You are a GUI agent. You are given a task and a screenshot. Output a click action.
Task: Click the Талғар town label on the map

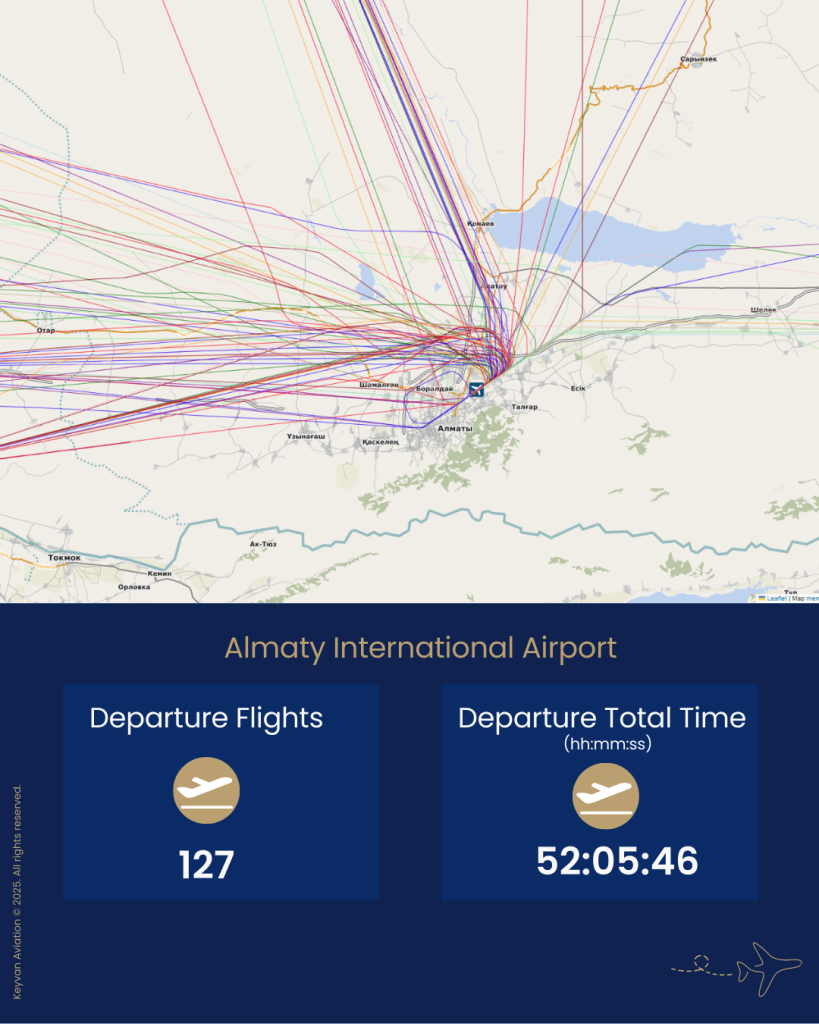(524, 407)
